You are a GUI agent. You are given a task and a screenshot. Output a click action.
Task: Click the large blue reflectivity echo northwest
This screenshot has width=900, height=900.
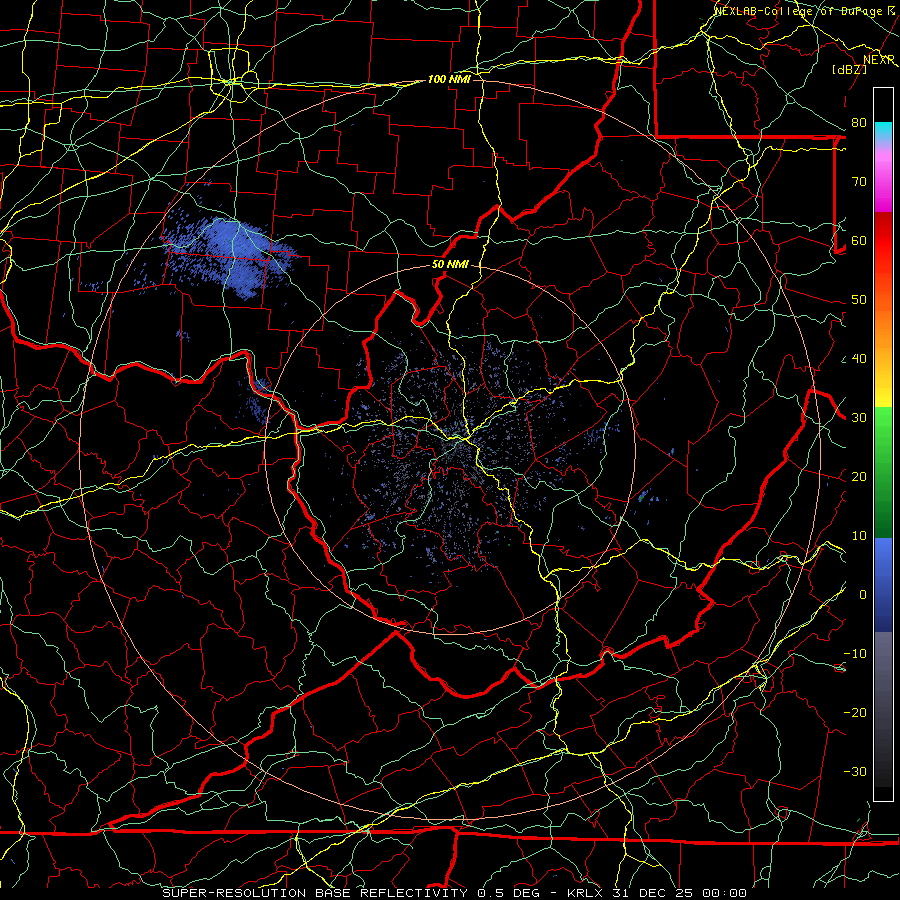(230, 253)
